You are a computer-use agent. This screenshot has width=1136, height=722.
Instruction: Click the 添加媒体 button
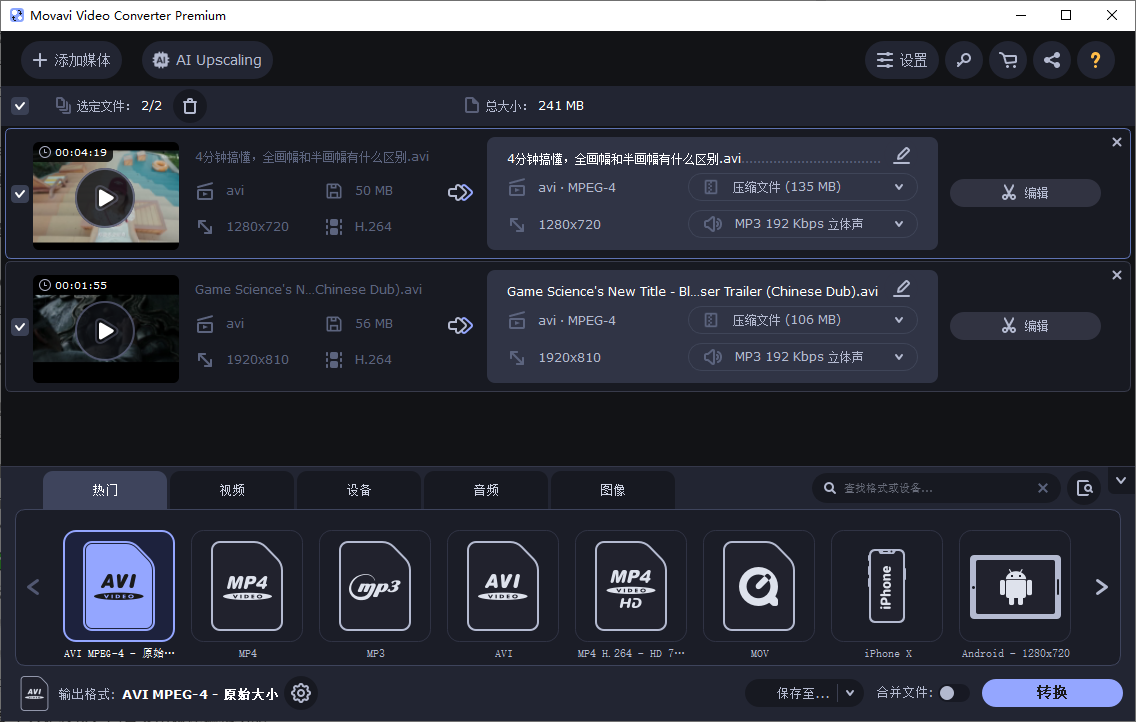pos(71,60)
